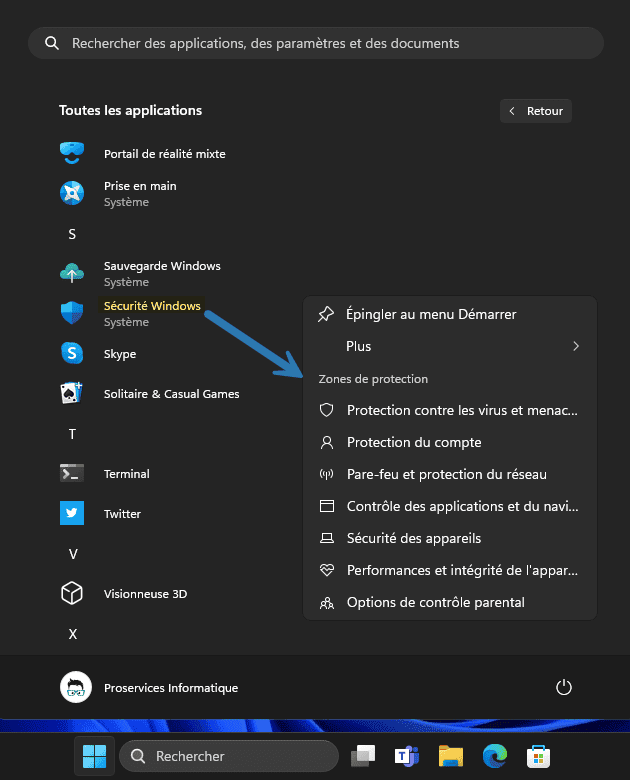Open Protection contre les virus et menaces

point(450,410)
